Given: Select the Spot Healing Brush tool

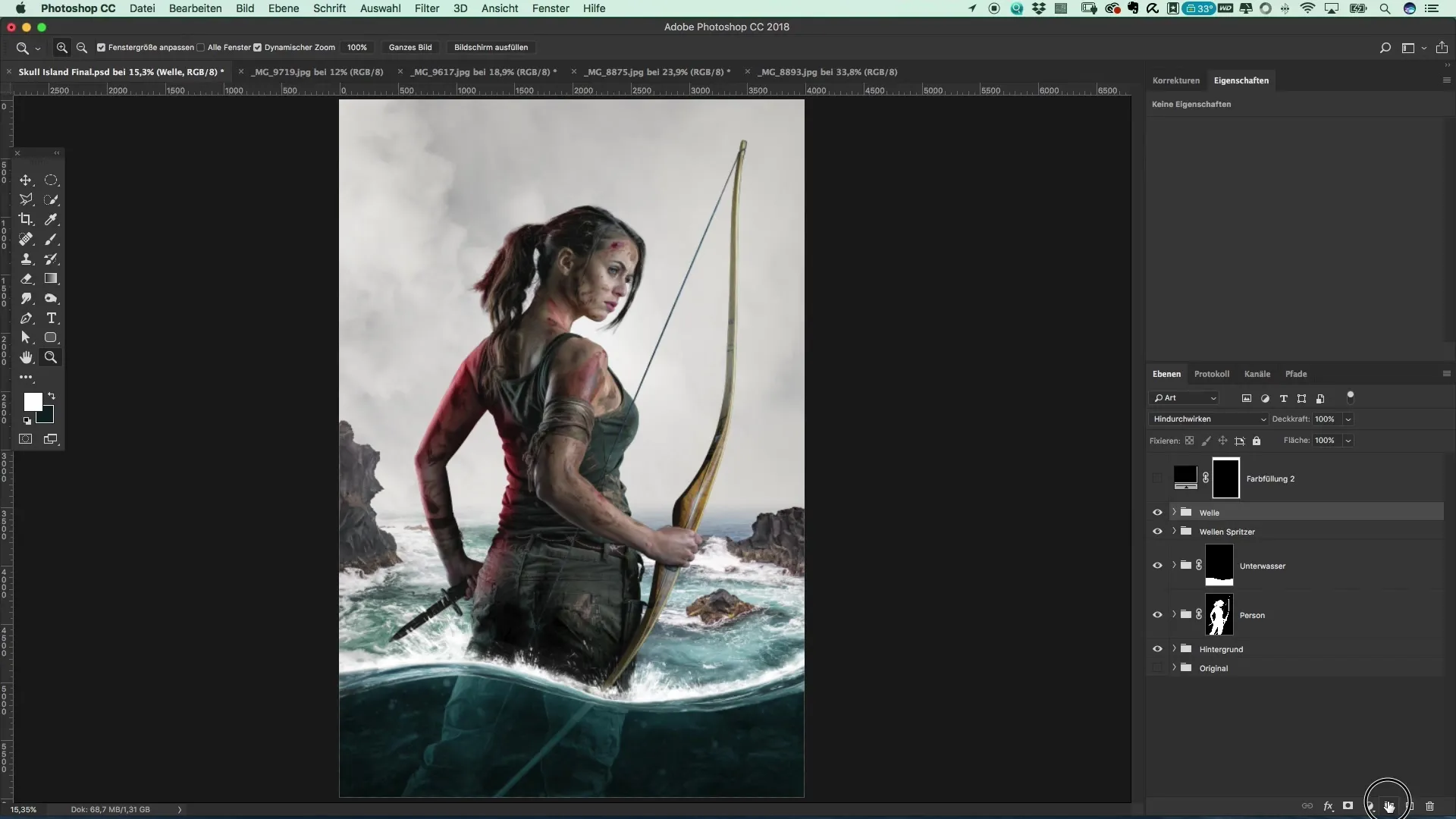Looking at the screenshot, I should click(26, 240).
